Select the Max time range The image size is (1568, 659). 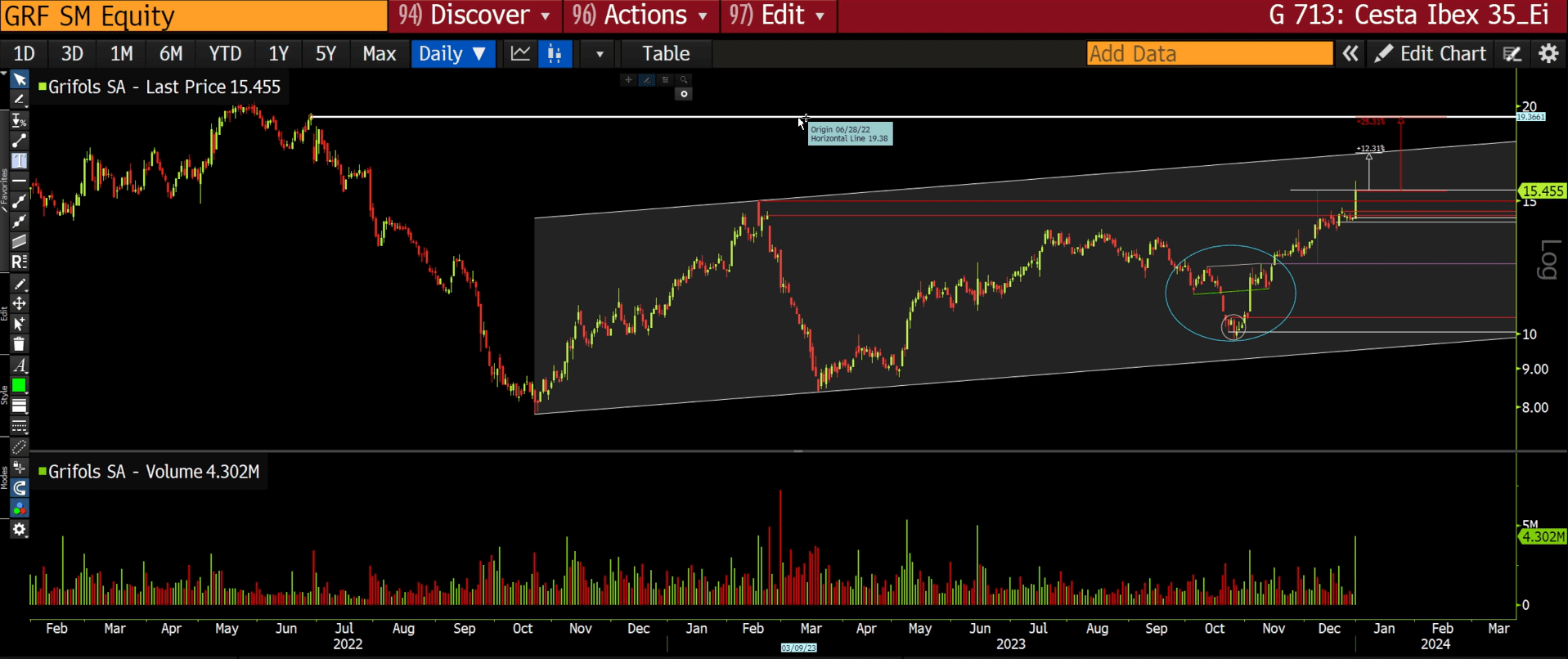(x=380, y=54)
